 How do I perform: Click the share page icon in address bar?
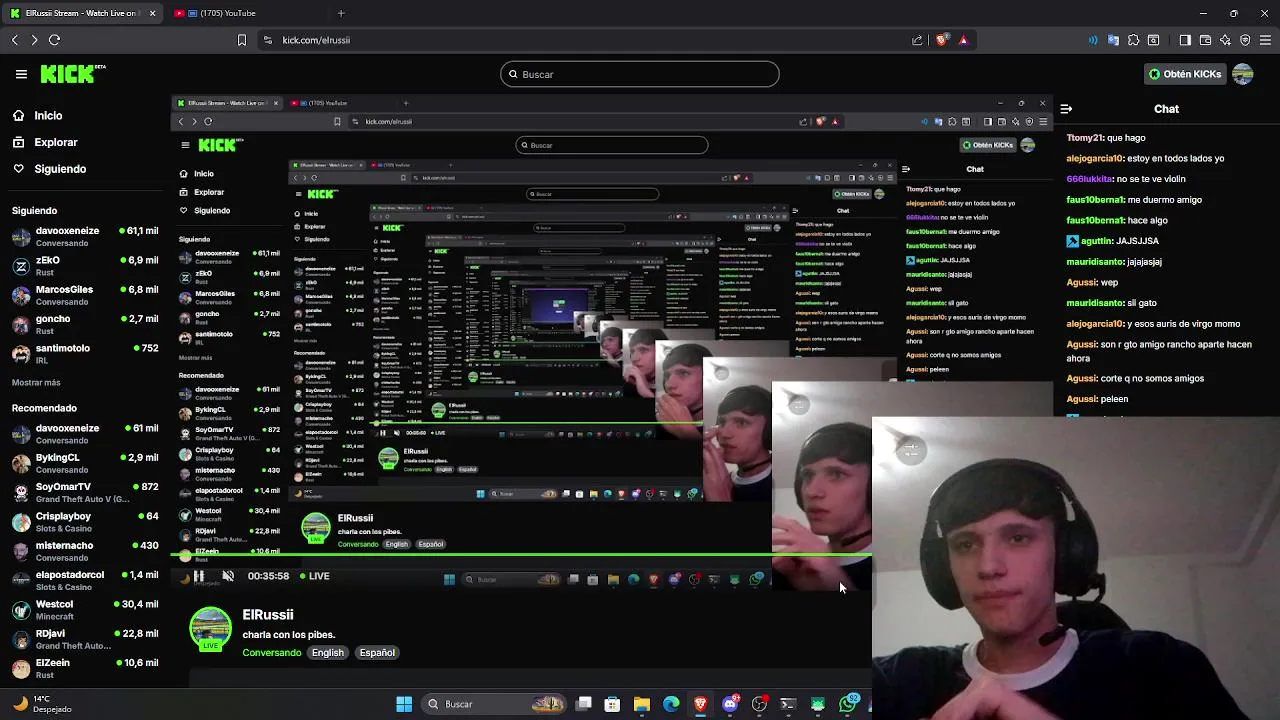point(917,40)
